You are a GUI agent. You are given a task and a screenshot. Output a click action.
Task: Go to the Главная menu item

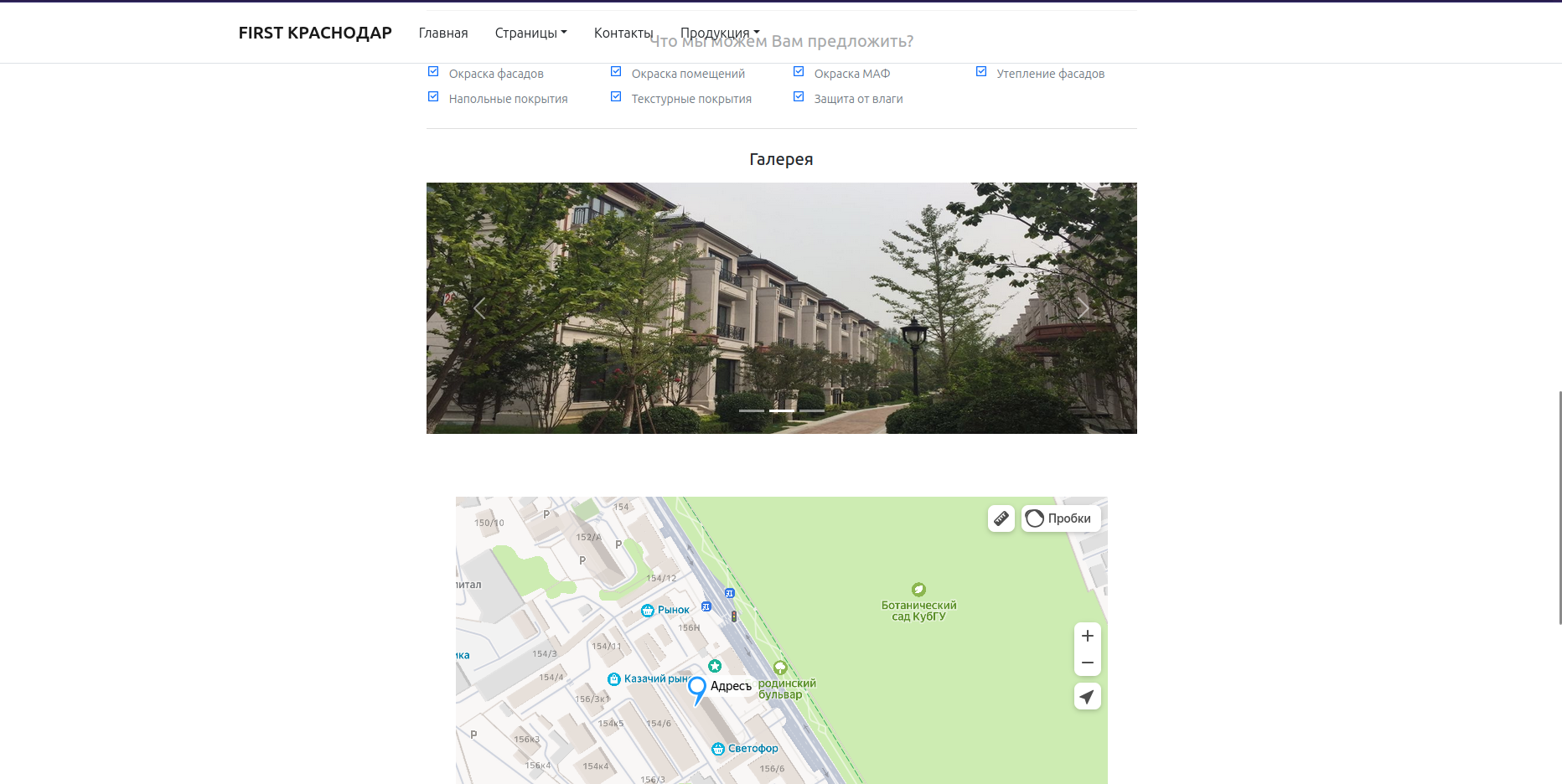click(443, 33)
